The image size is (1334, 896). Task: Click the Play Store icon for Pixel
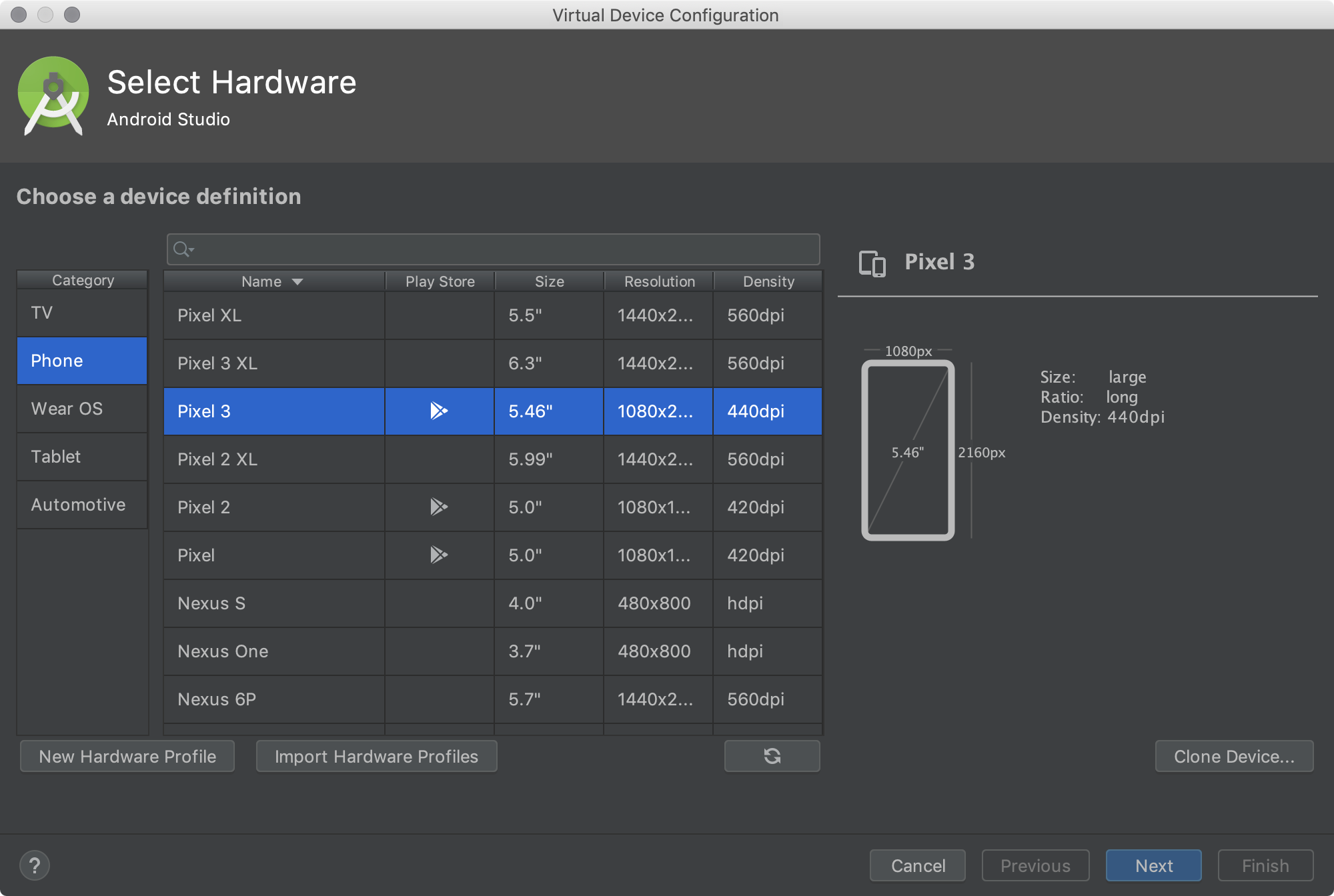[438, 555]
